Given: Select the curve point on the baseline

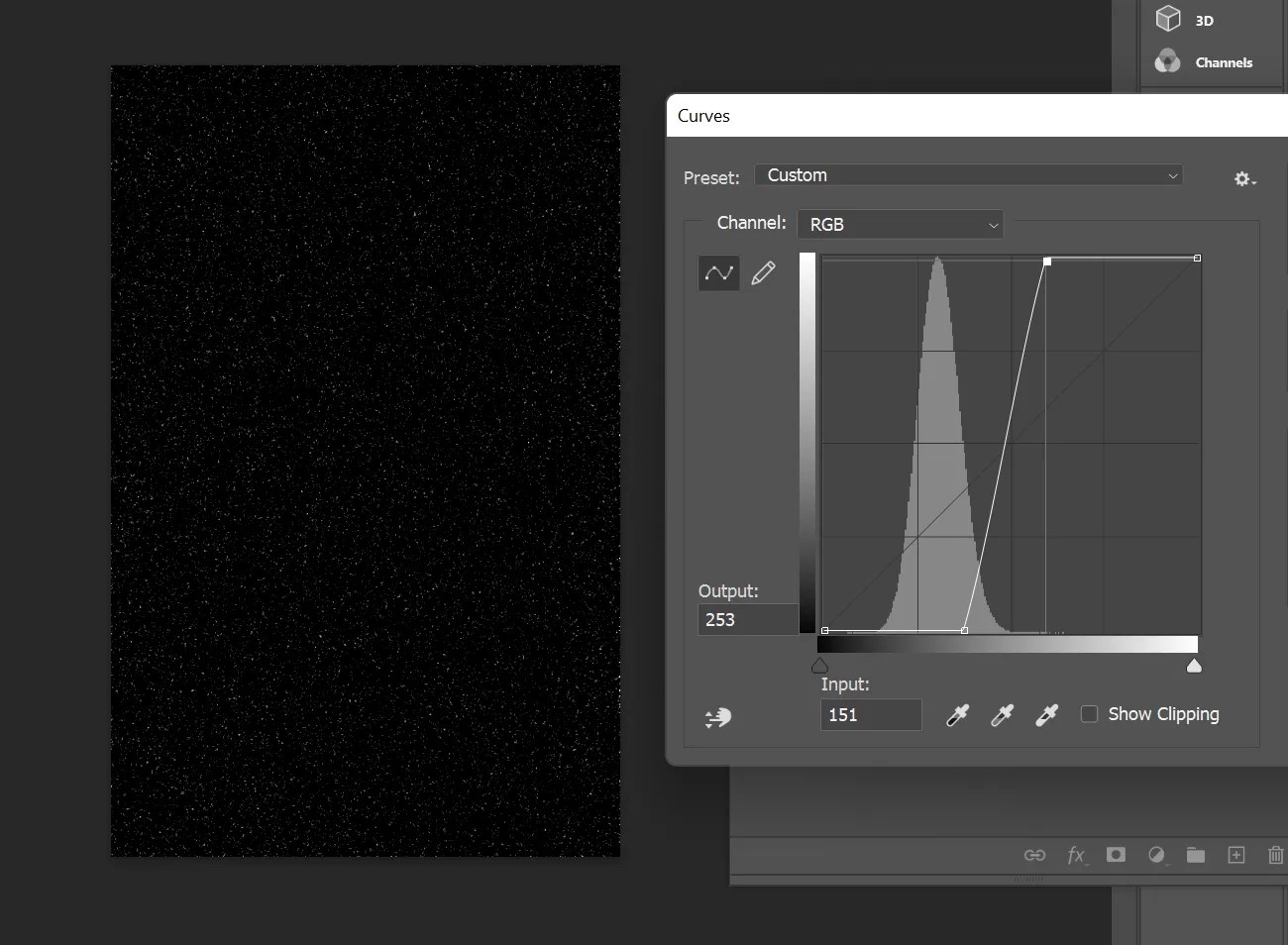Looking at the screenshot, I should click(965, 630).
